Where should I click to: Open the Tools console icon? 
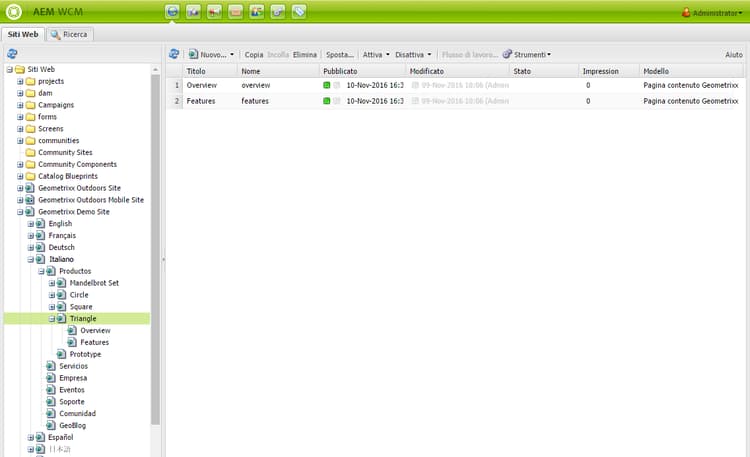277,11
